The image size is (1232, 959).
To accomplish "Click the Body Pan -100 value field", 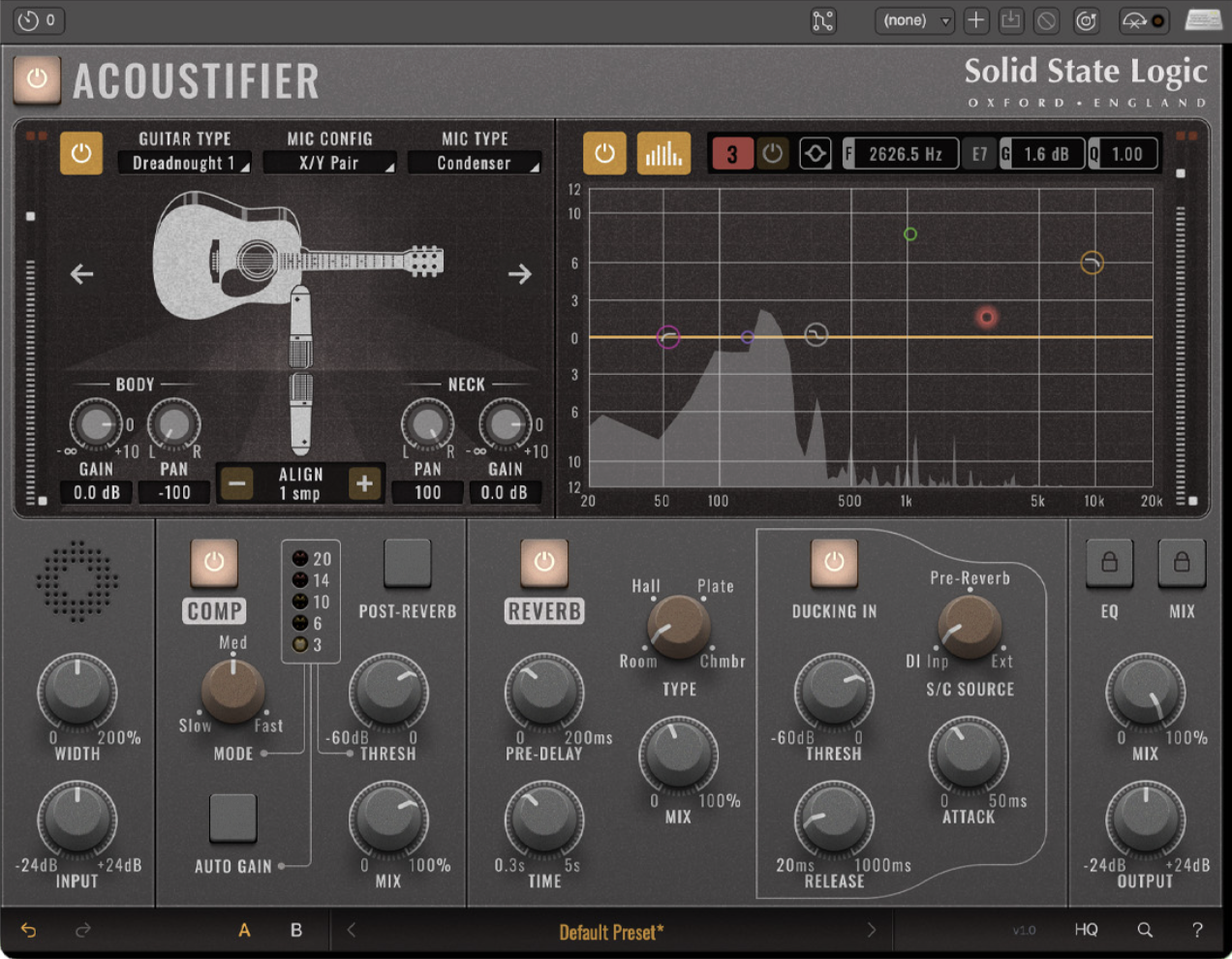I will (174, 492).
